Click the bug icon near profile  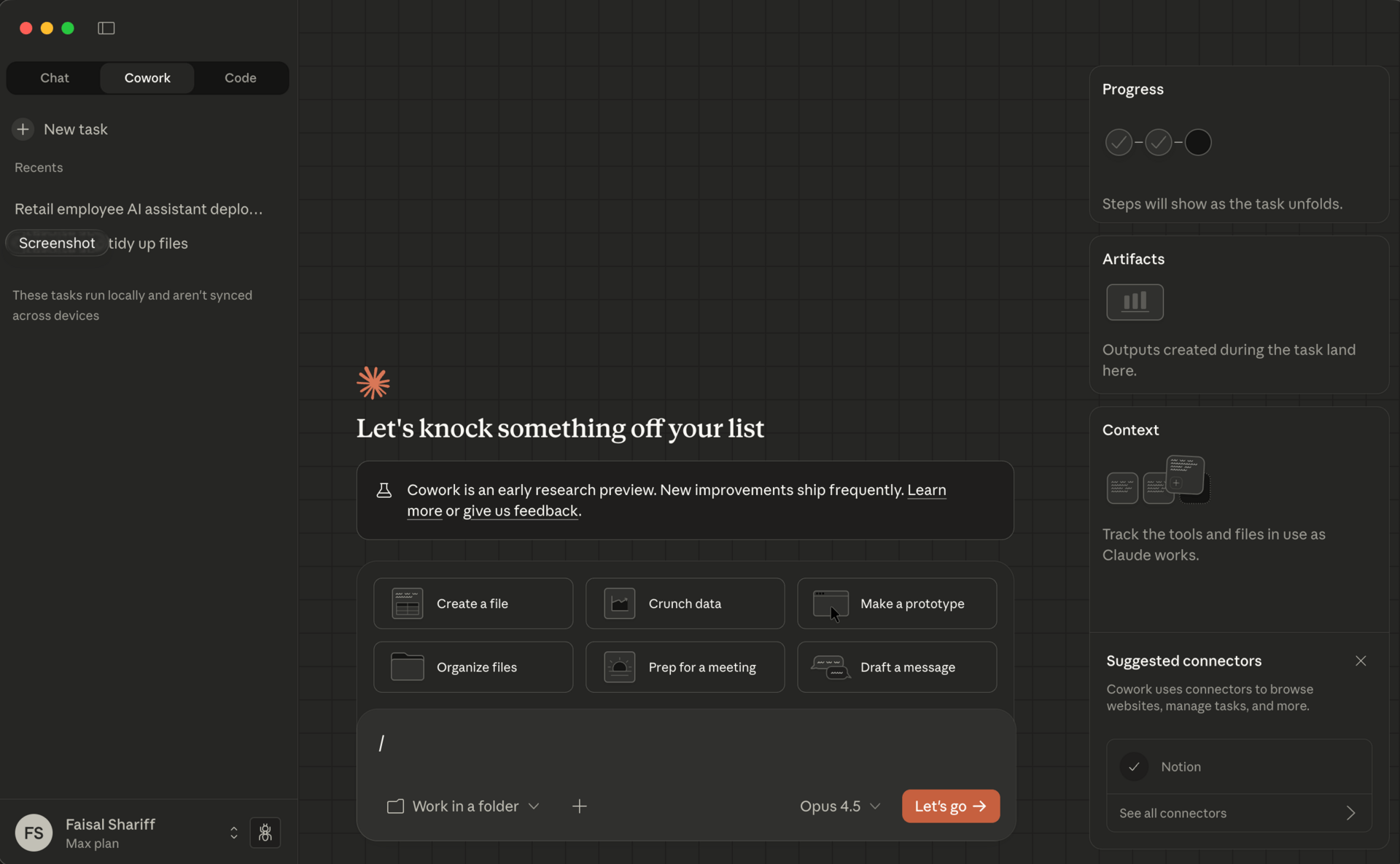pyautogui.click(x=265, y=833)
